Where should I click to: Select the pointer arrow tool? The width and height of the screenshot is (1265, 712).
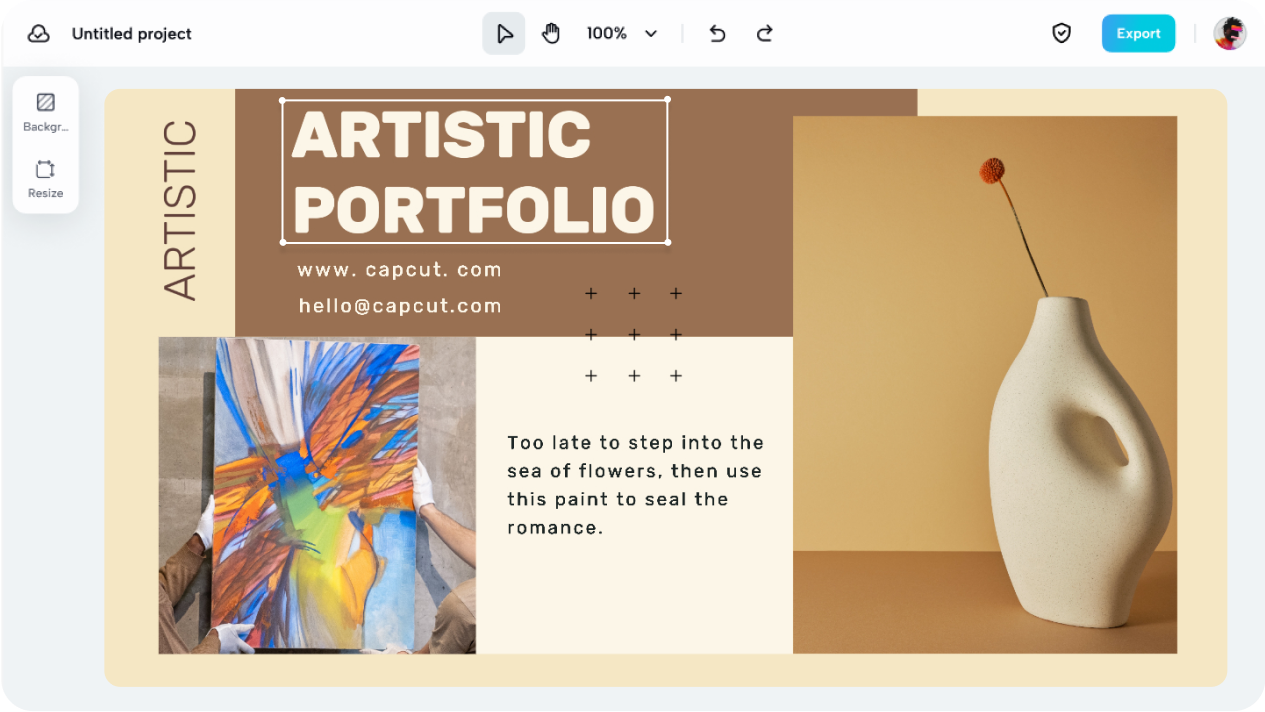[x=504, y=34]
